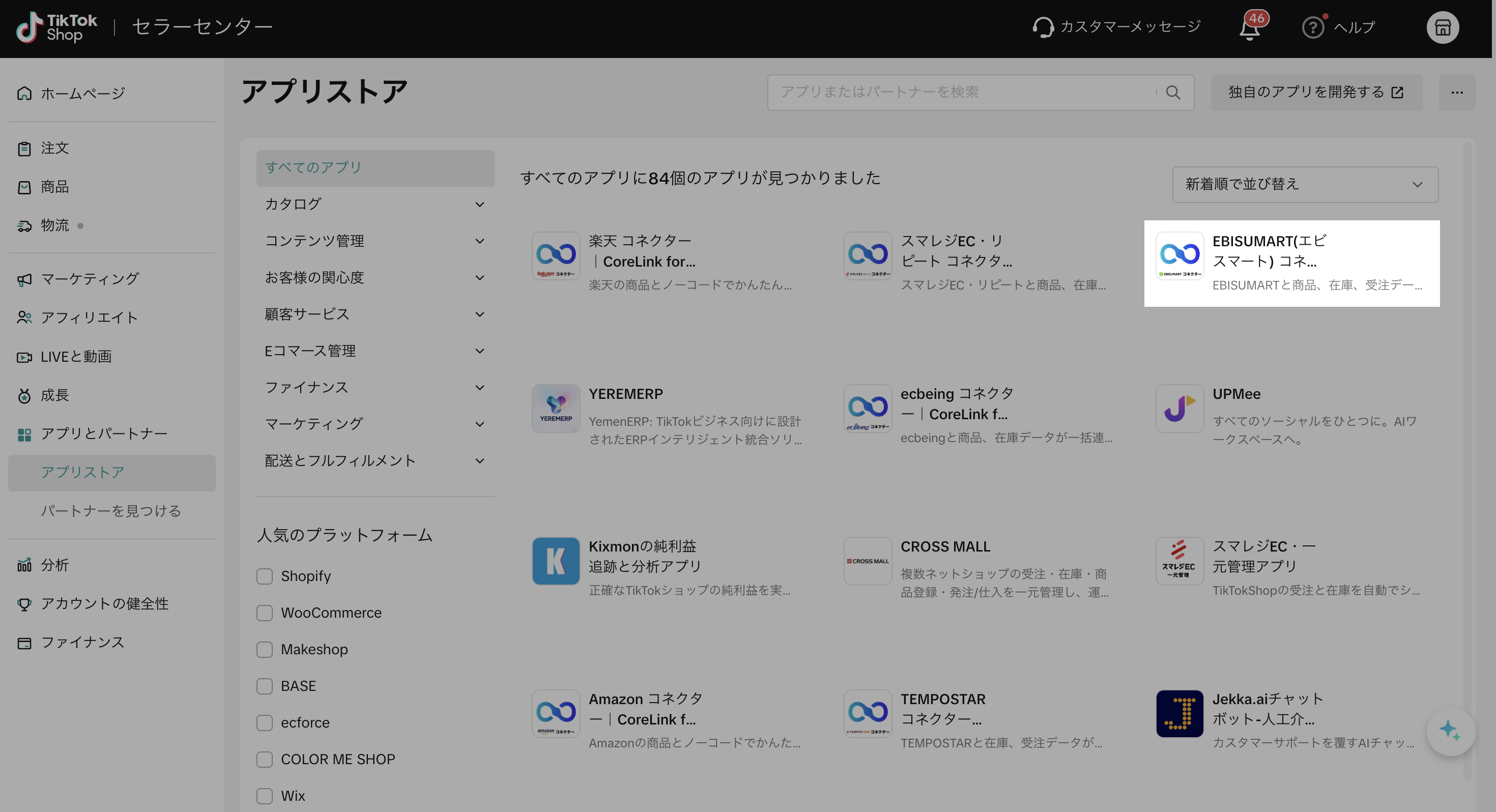The image size is (1496, 812).
Task: Focus the app or partner search field
Action: point(964,93)
